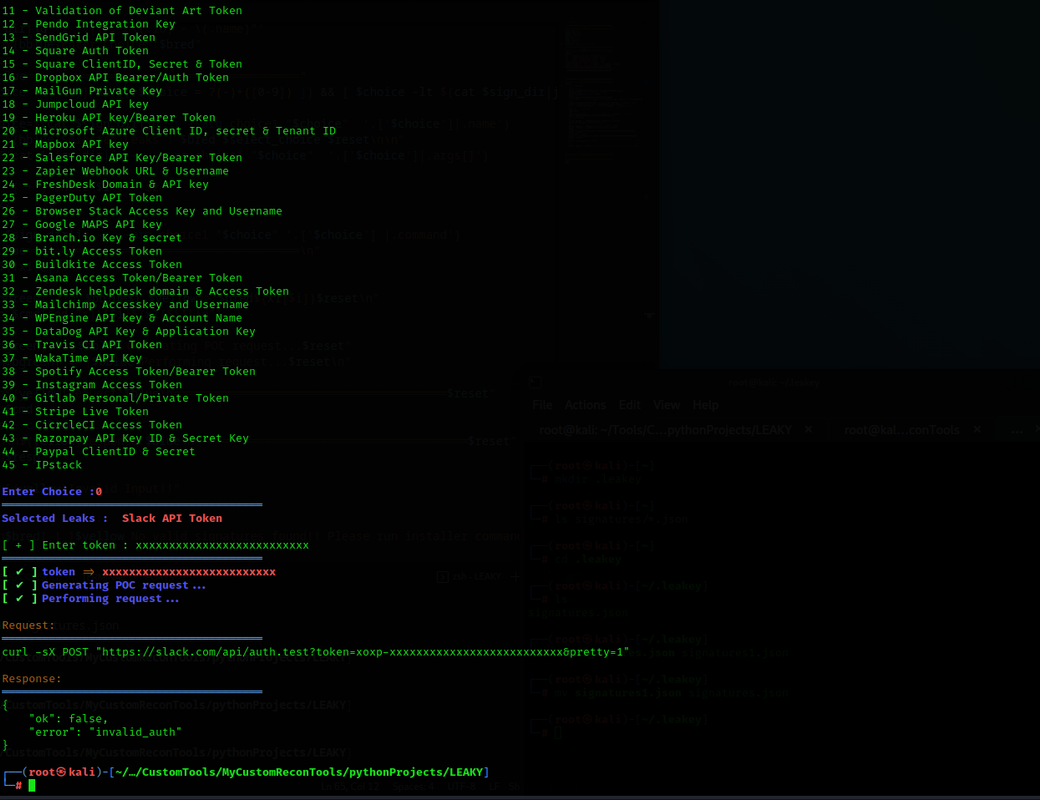Click '44 - Paypal ClientID & Secret'
1040x800 pixels.
[x=98, y=451]
